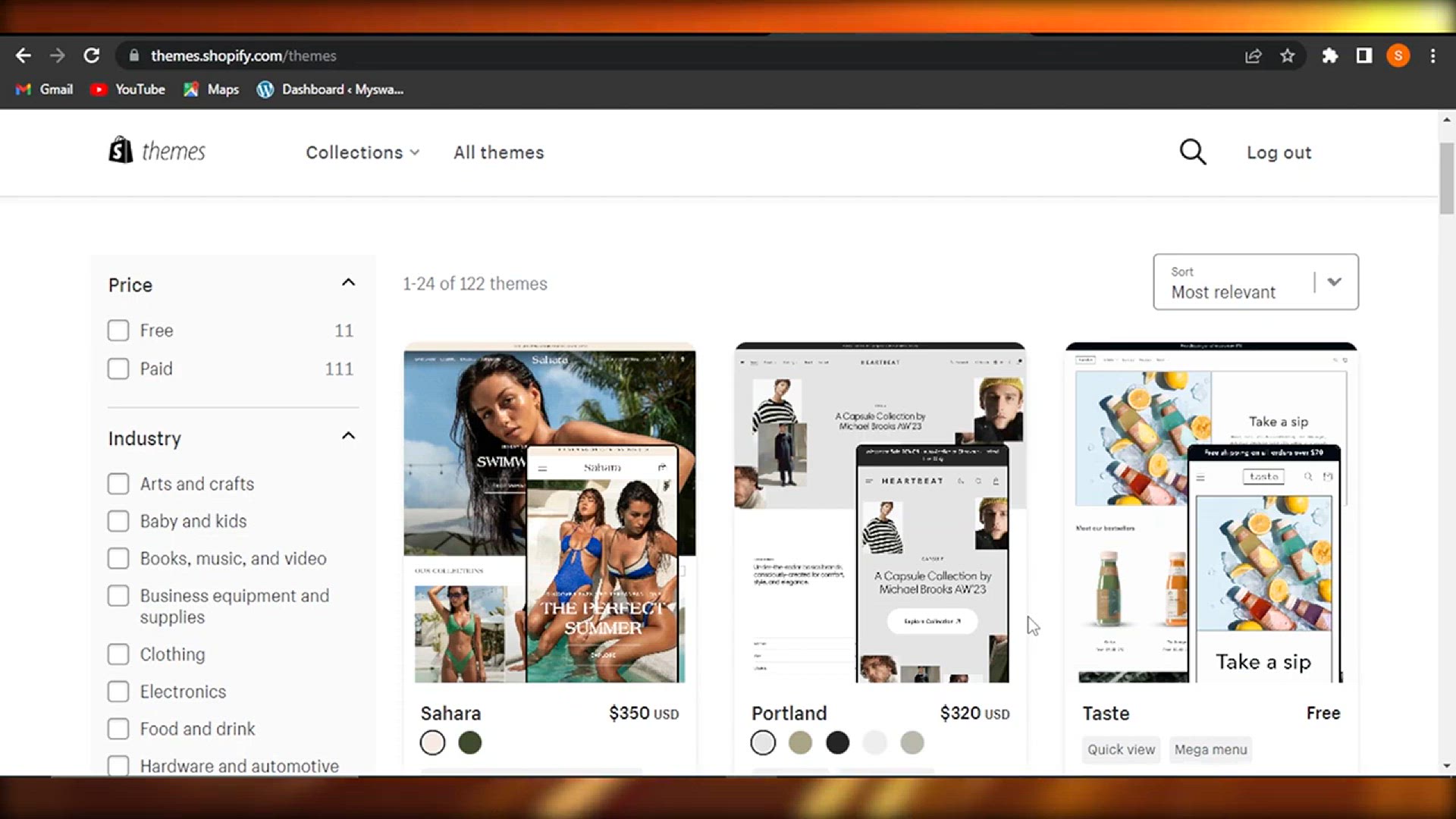Check Books, music, and video filter
Screen dimensions: 1456x819
(x=118, y=558)
